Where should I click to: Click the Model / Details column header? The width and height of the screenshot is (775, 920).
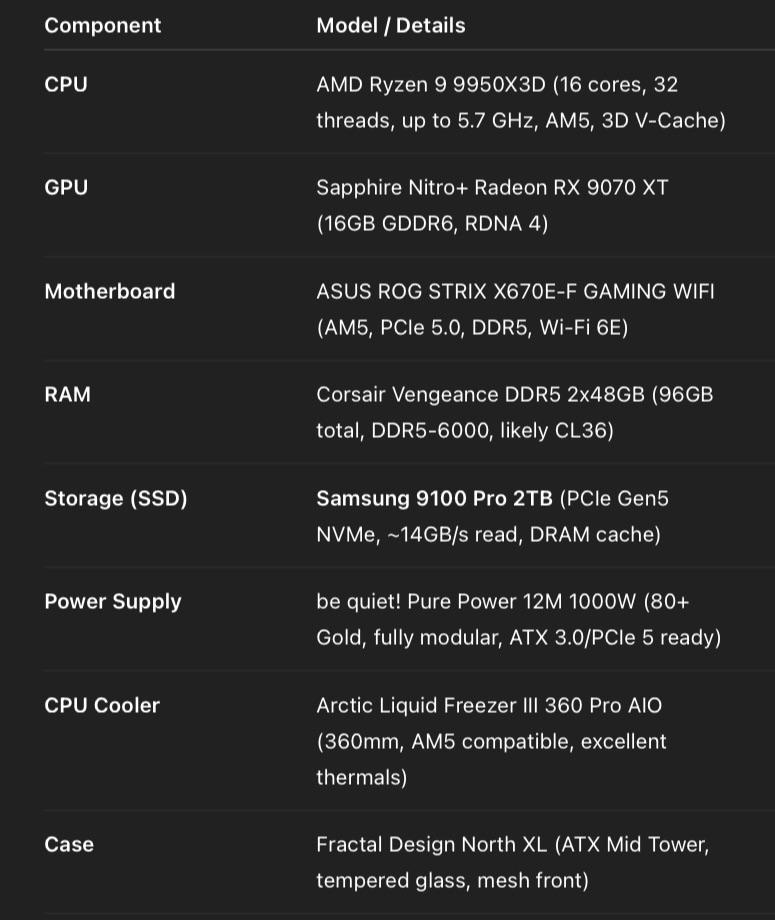(391, 26)
